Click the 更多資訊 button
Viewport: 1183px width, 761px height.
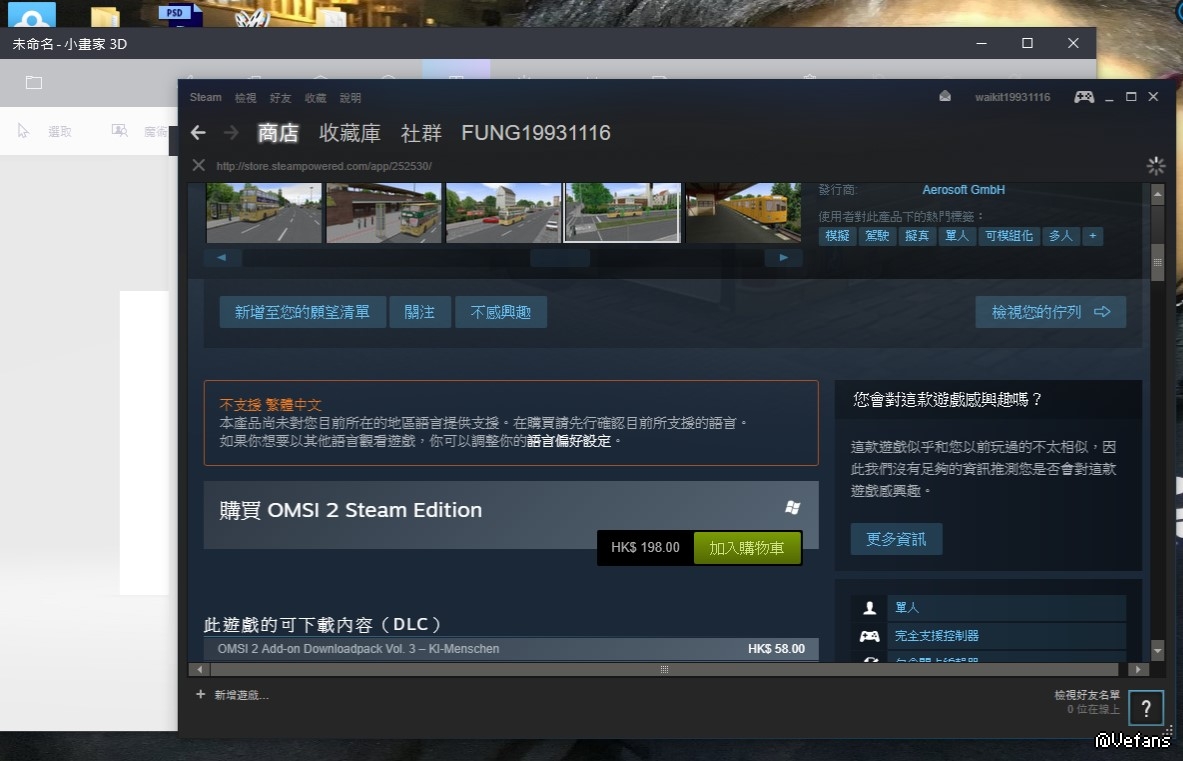click(896, 539)
